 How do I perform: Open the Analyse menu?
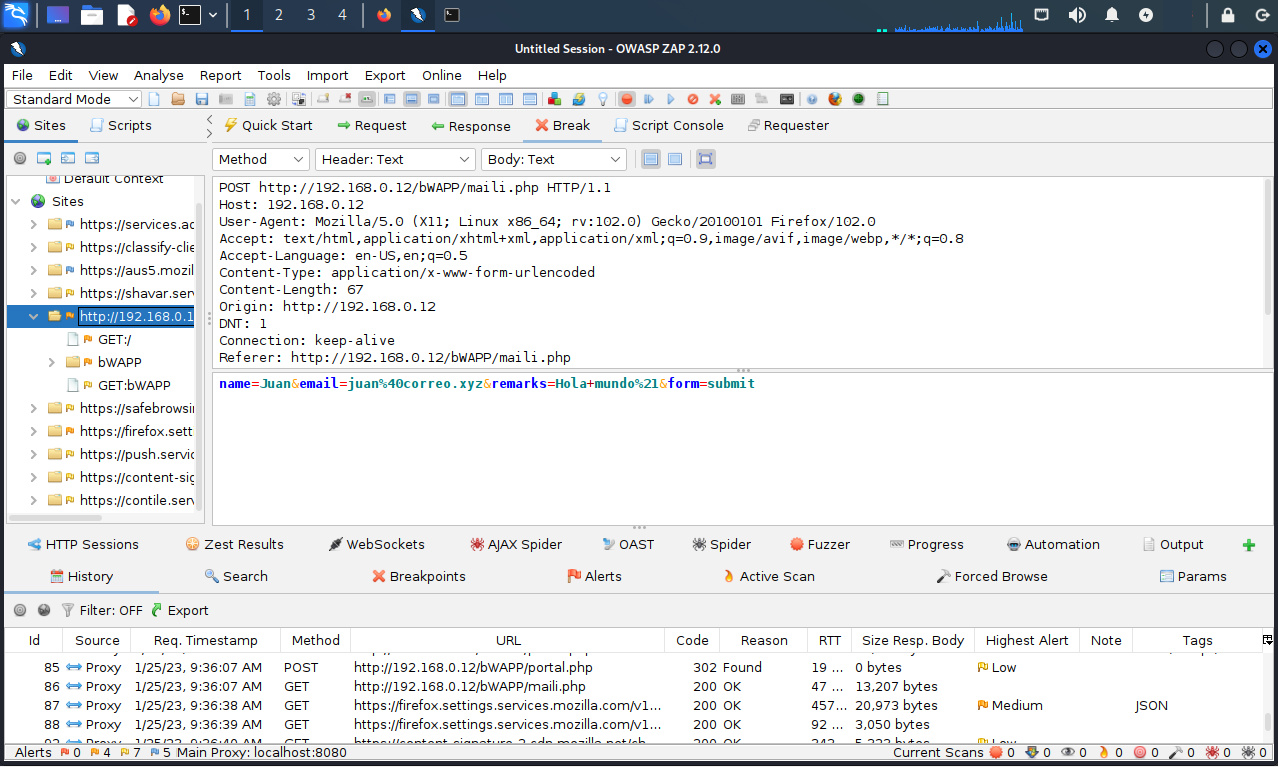(158, 75)
